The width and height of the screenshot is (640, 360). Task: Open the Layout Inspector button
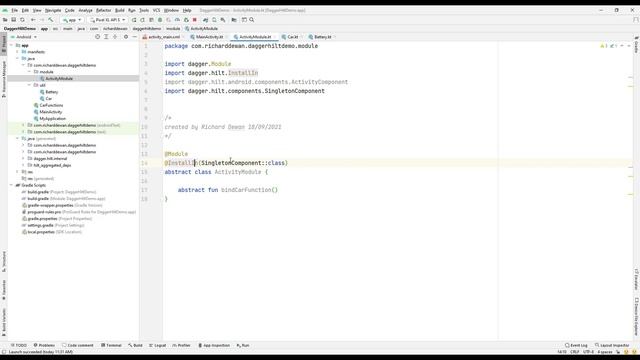[612, 345]
